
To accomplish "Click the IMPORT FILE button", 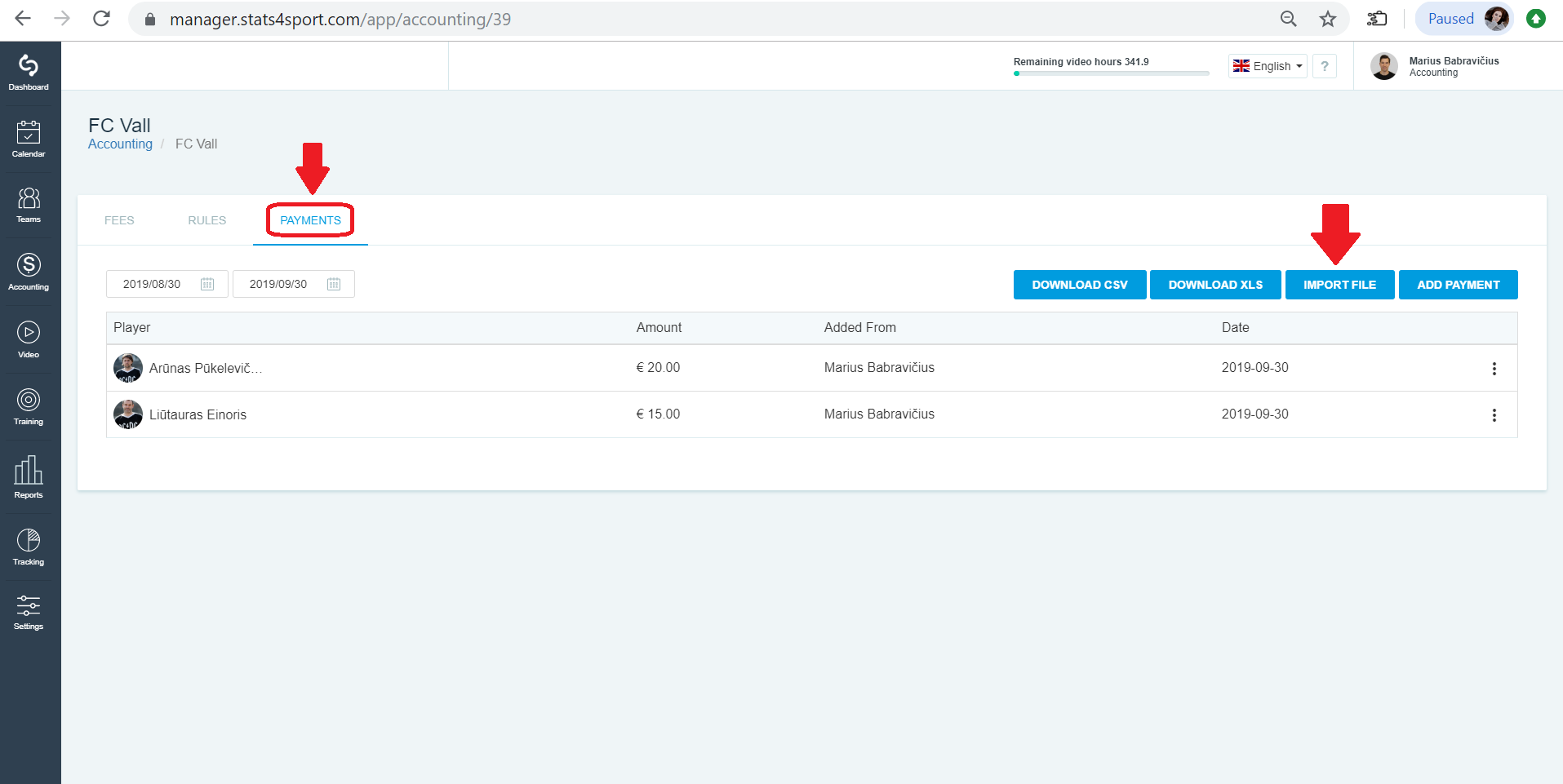I will coord(1339,285).
